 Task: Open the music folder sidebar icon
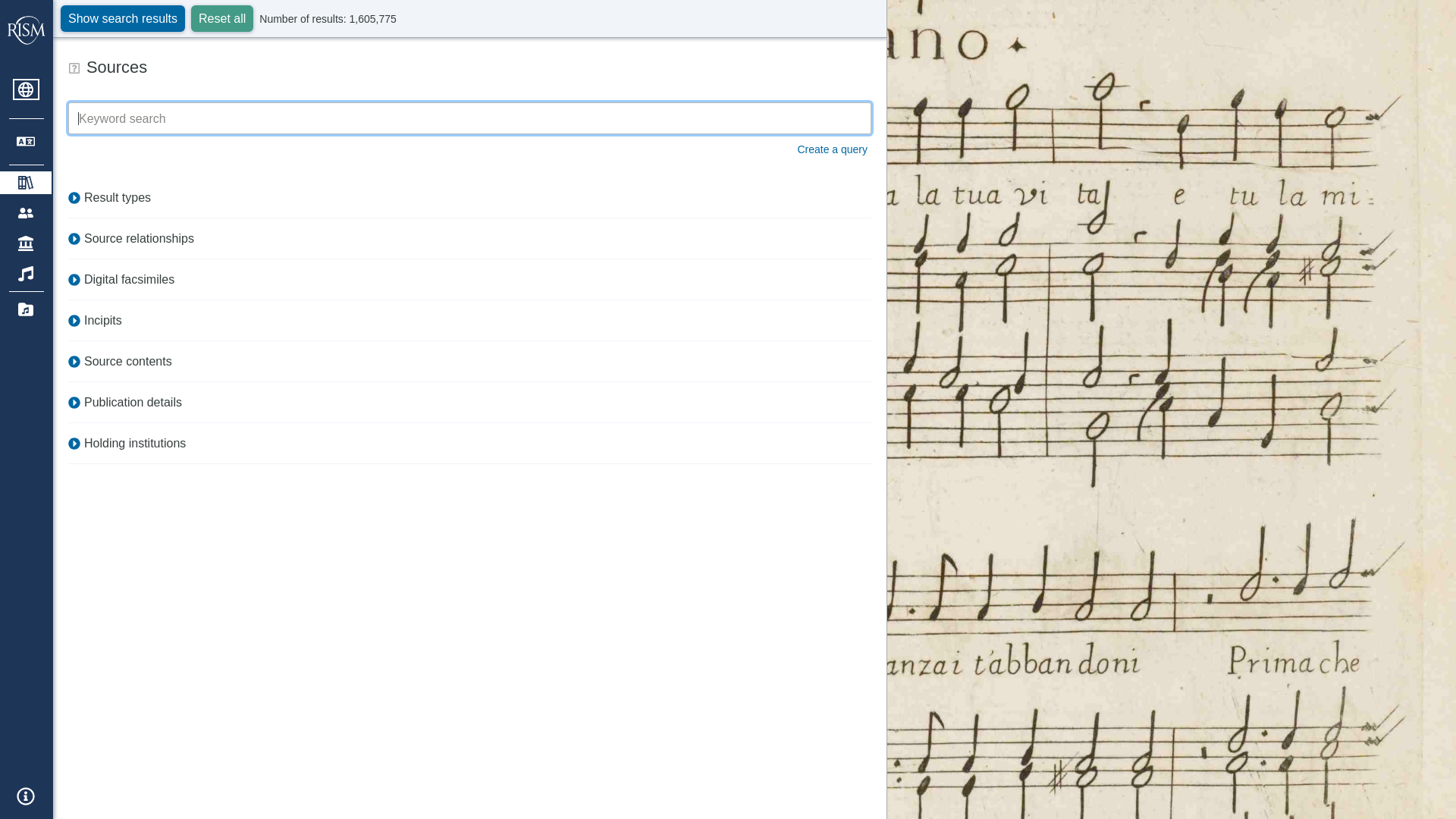tap(26, 309)
